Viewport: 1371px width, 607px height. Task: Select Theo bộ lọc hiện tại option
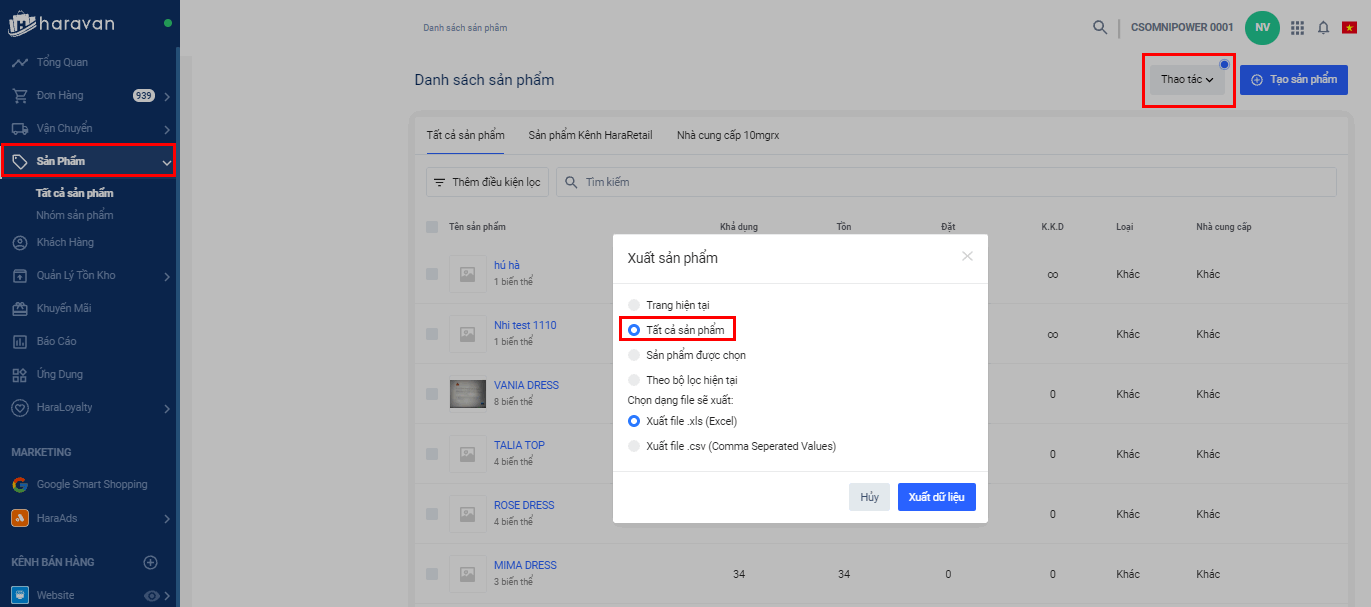tap(633, 380)
